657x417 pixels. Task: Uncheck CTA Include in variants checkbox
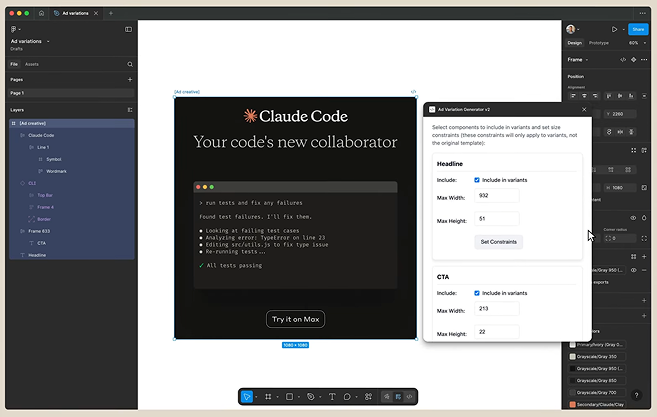coord(477,293)
